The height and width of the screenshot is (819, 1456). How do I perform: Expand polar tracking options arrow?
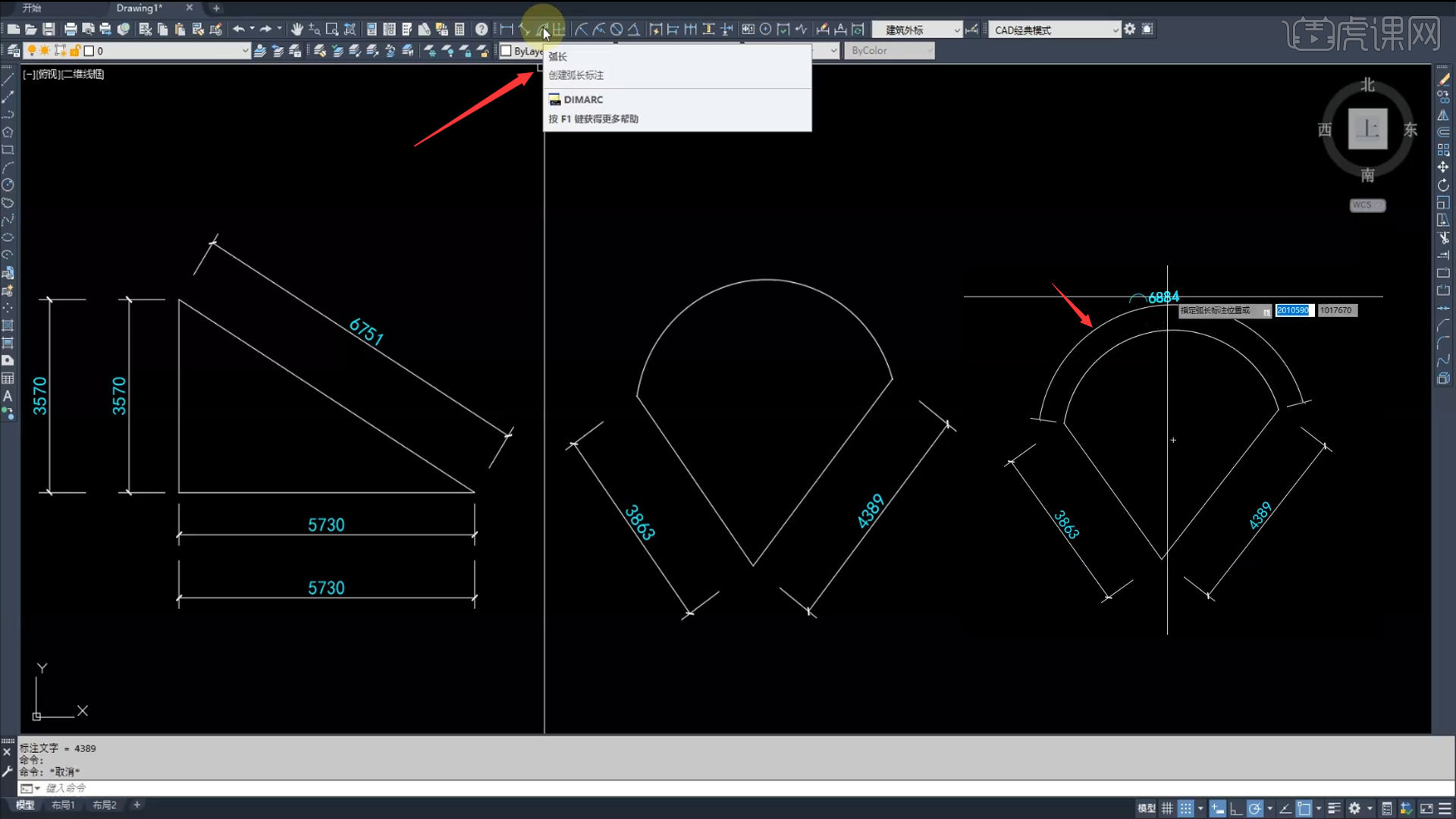pyautogui.click(x=1269, y=808)
